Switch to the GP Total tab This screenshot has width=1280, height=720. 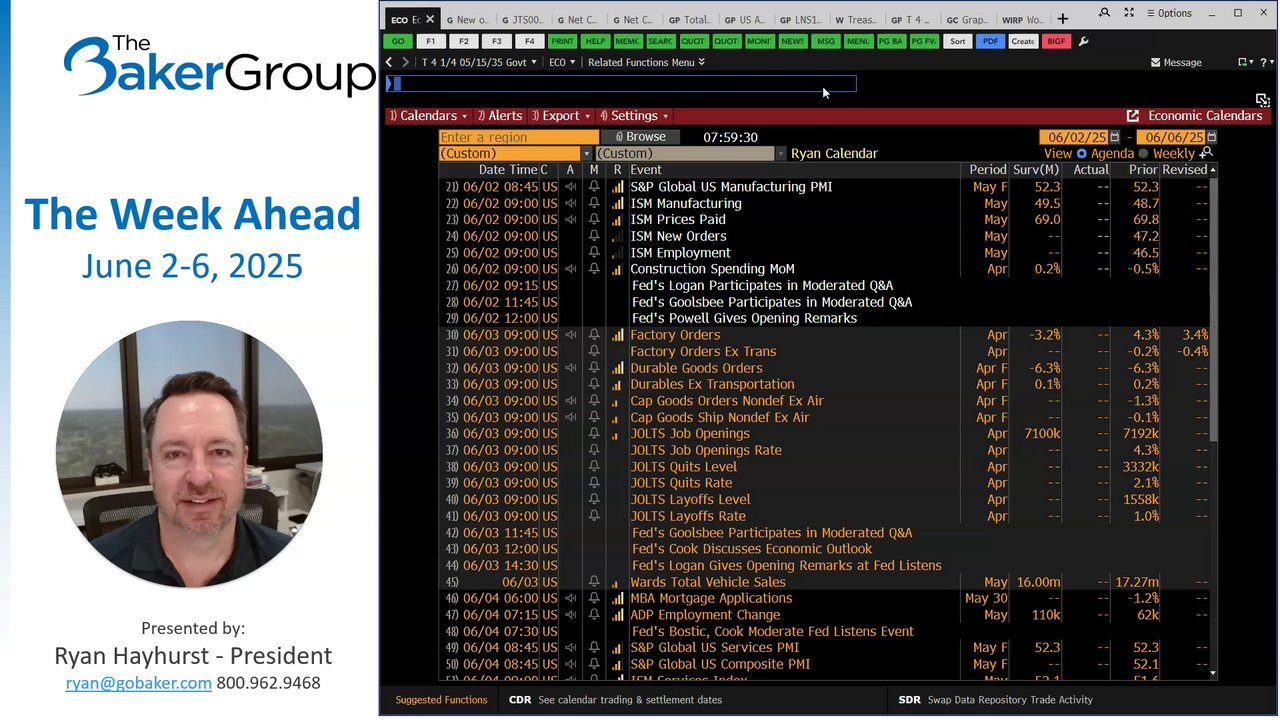689,19
